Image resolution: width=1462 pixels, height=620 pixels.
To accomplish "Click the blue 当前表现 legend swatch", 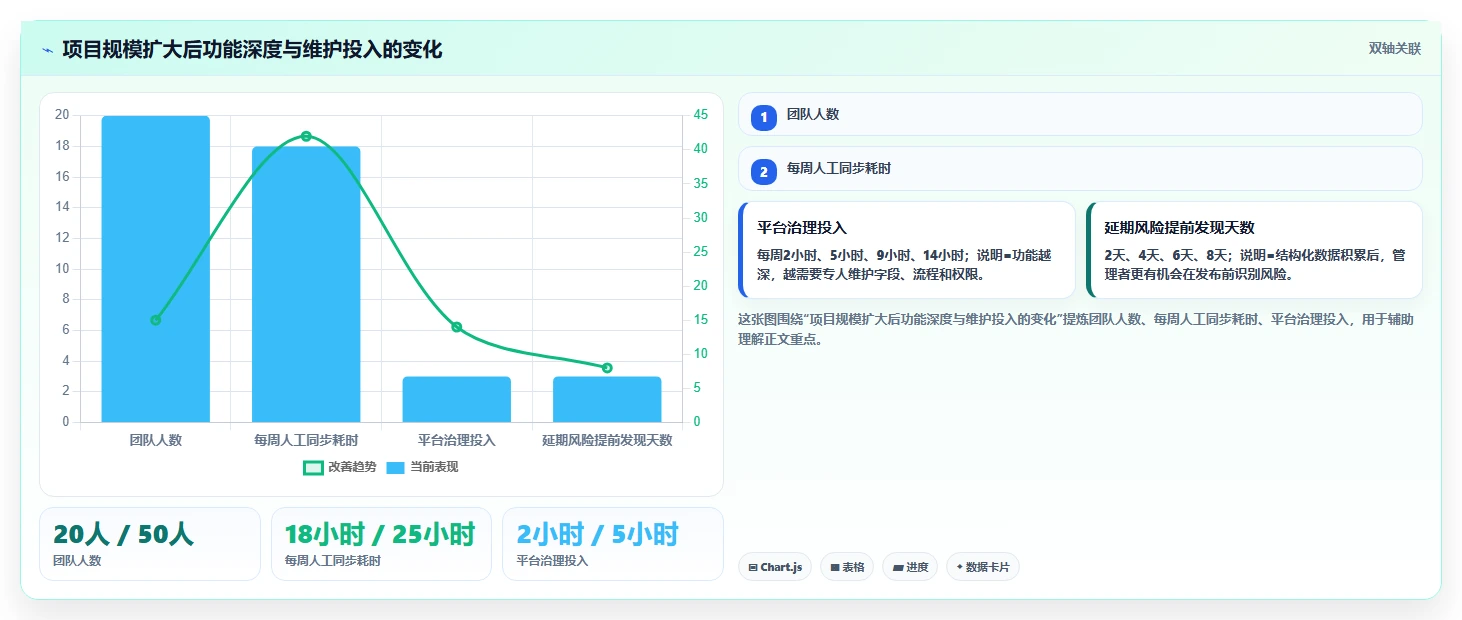I will [x=395, y=467].
